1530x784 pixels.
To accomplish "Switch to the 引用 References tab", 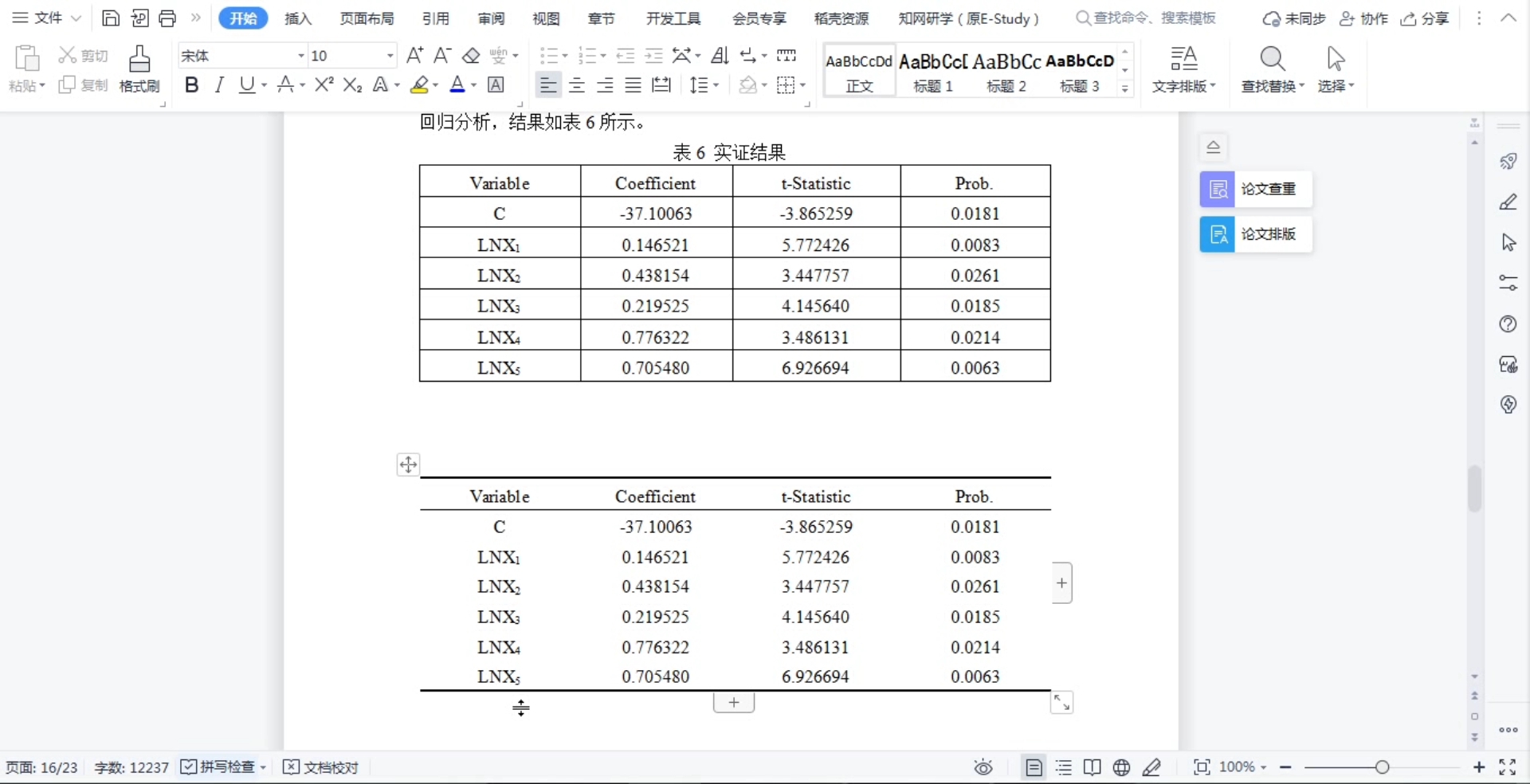I will click(x=435, y=18).
